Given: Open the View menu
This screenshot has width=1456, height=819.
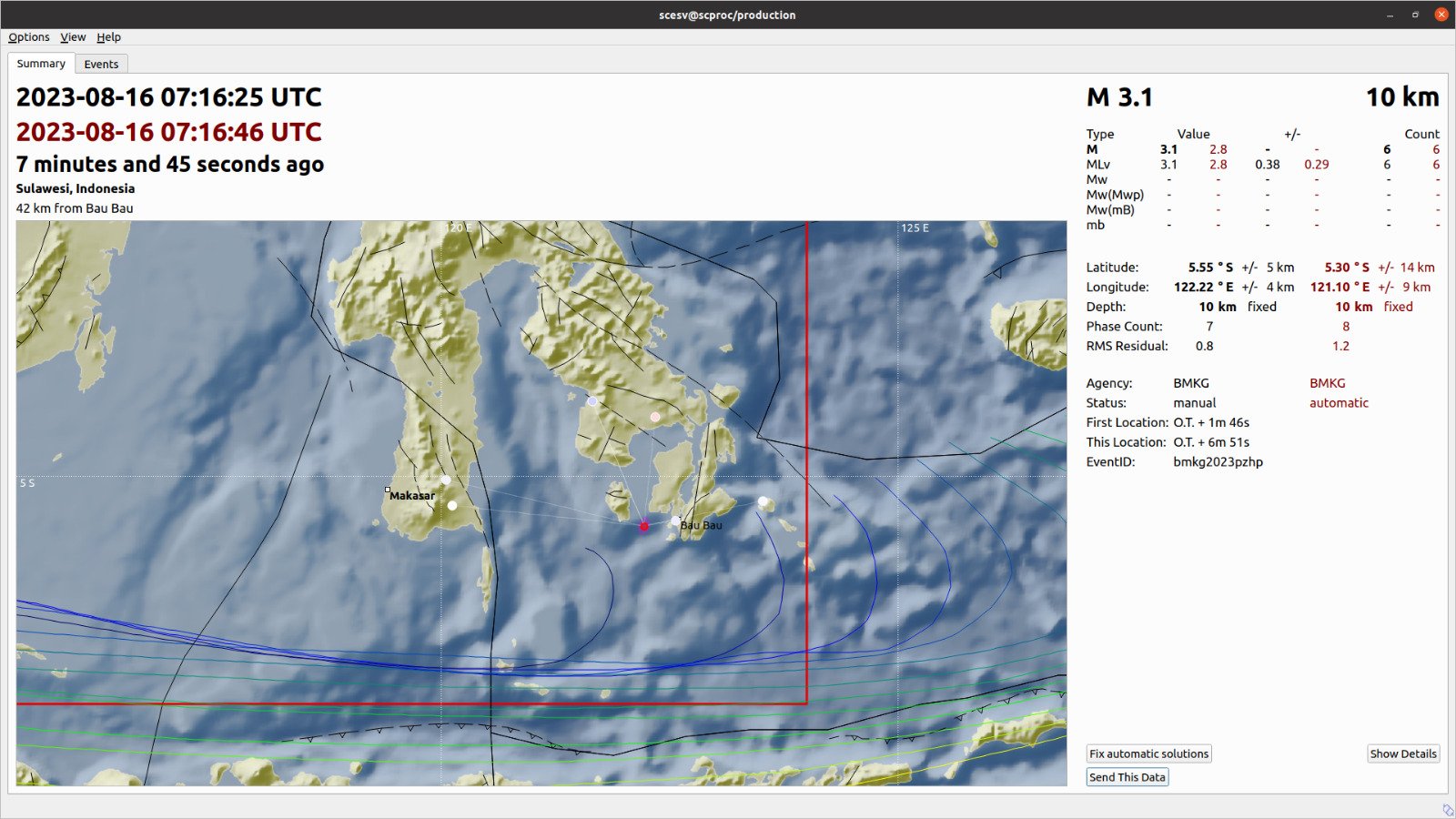Looking at the screenshot, I should coord(72,37).
